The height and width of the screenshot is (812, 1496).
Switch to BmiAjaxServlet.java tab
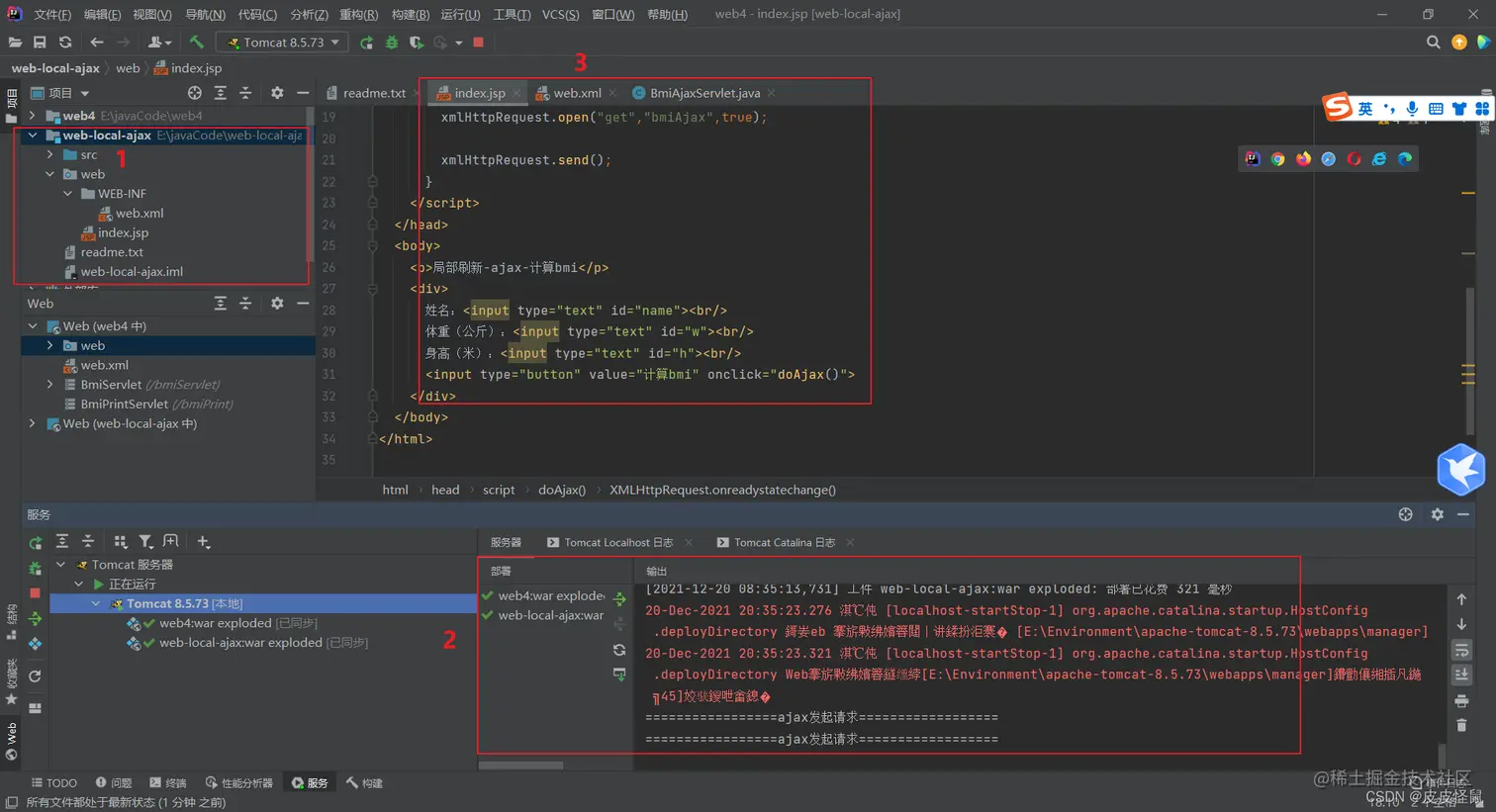pos(704,93)
